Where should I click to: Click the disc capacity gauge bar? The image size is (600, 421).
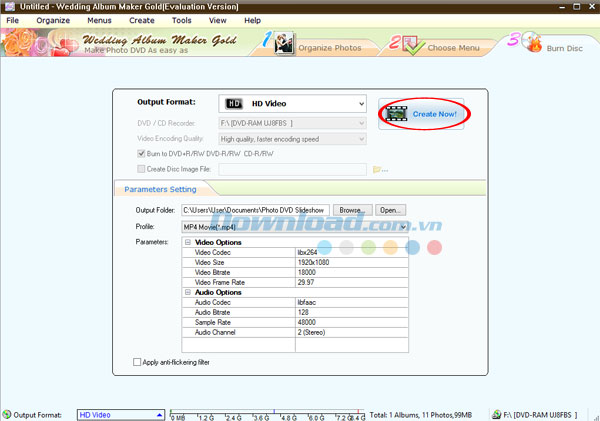tap(267, 414)
